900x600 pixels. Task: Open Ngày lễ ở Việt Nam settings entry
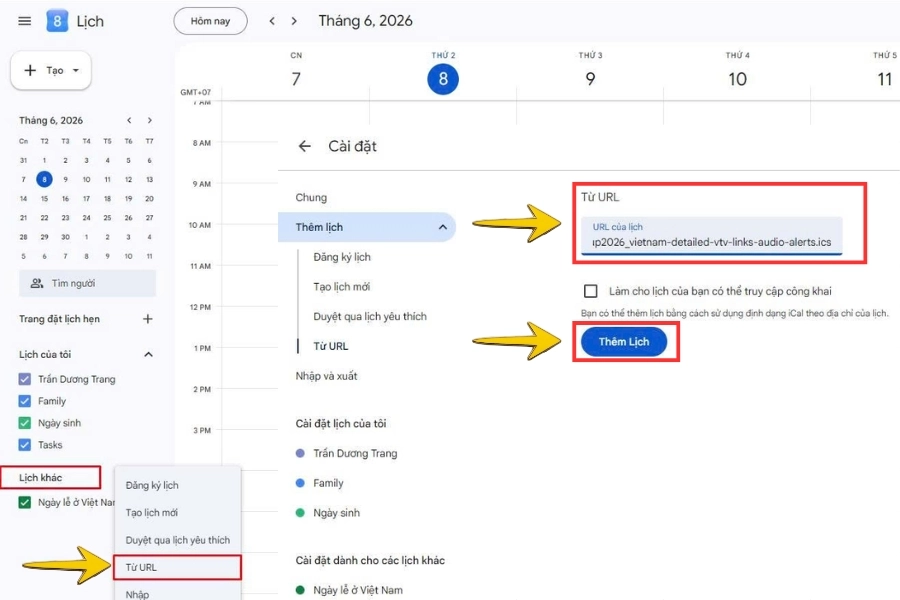pos(358,590)
